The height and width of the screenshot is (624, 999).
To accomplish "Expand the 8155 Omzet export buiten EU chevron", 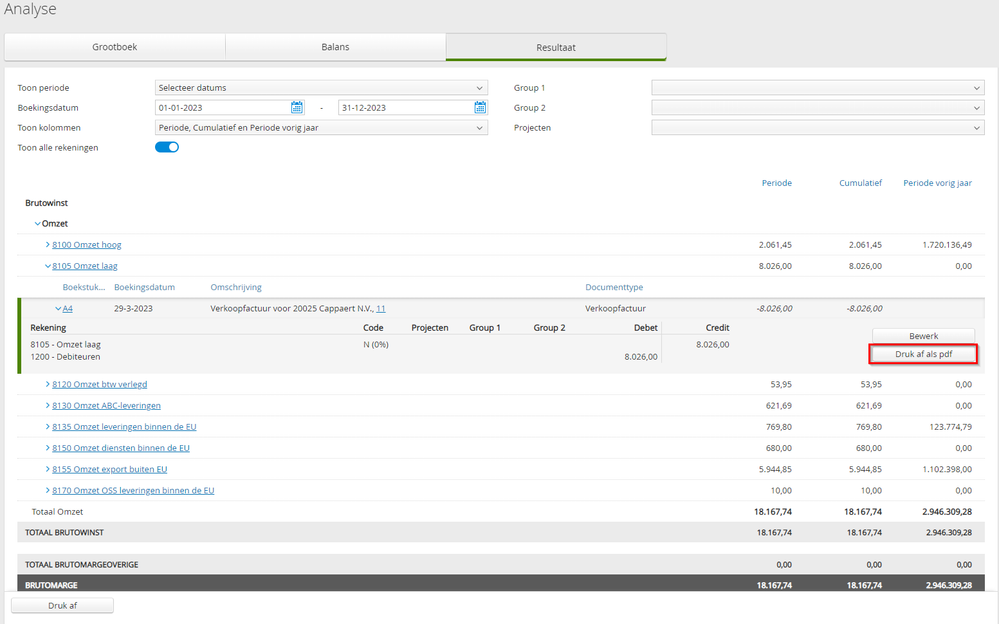I will 48,469.
